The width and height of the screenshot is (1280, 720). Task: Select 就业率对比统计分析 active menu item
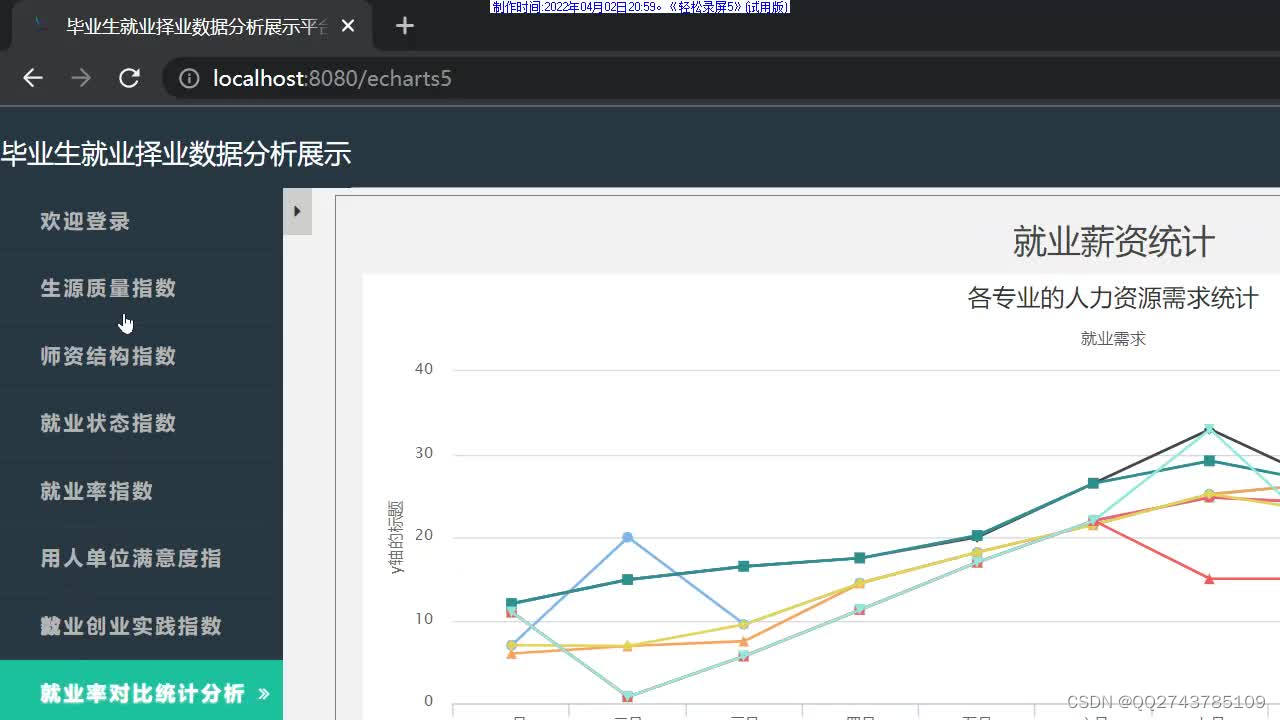click(x=141, y=693)
